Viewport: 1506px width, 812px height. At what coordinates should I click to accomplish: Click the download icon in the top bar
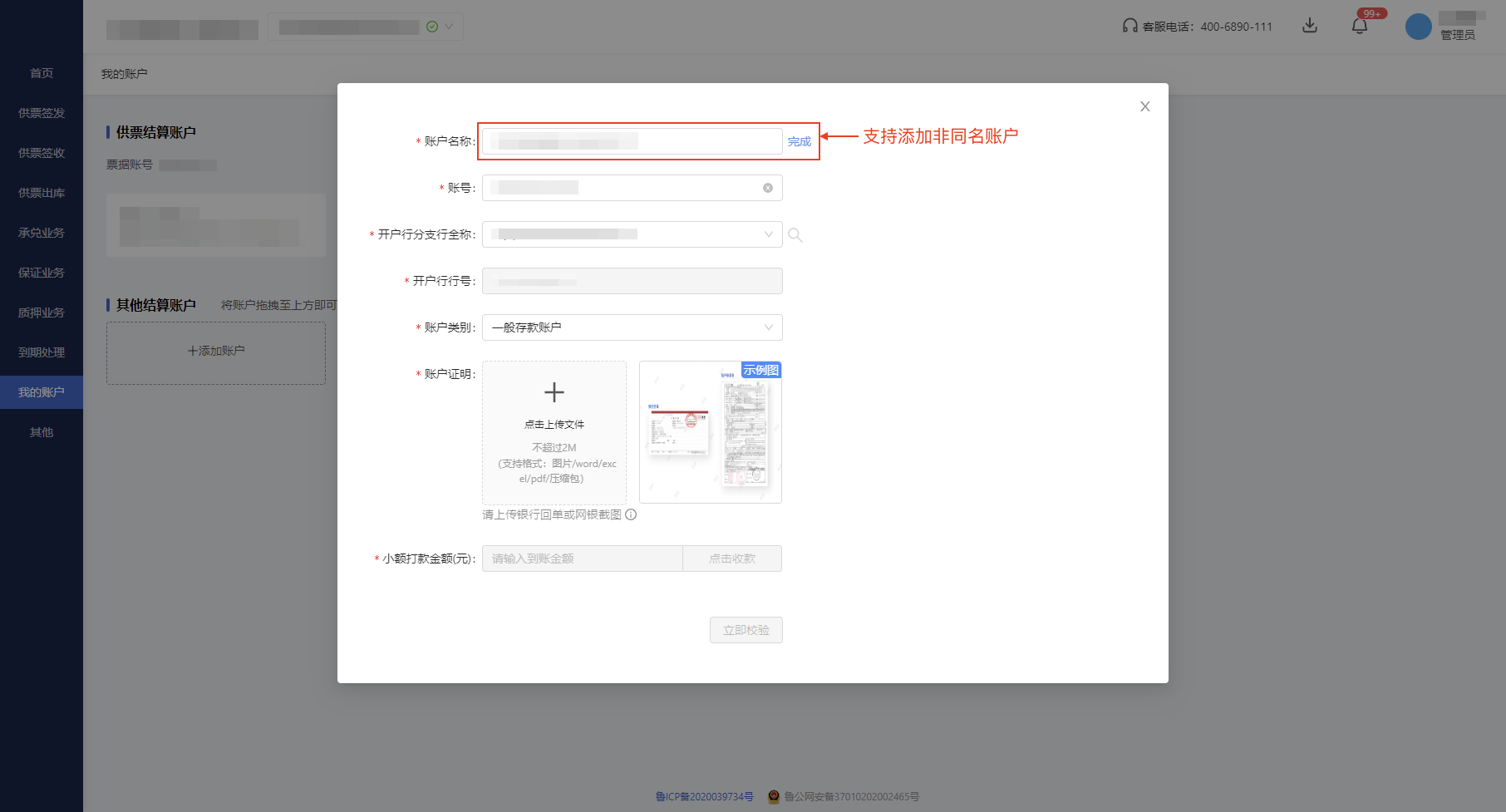point(1310,26)
